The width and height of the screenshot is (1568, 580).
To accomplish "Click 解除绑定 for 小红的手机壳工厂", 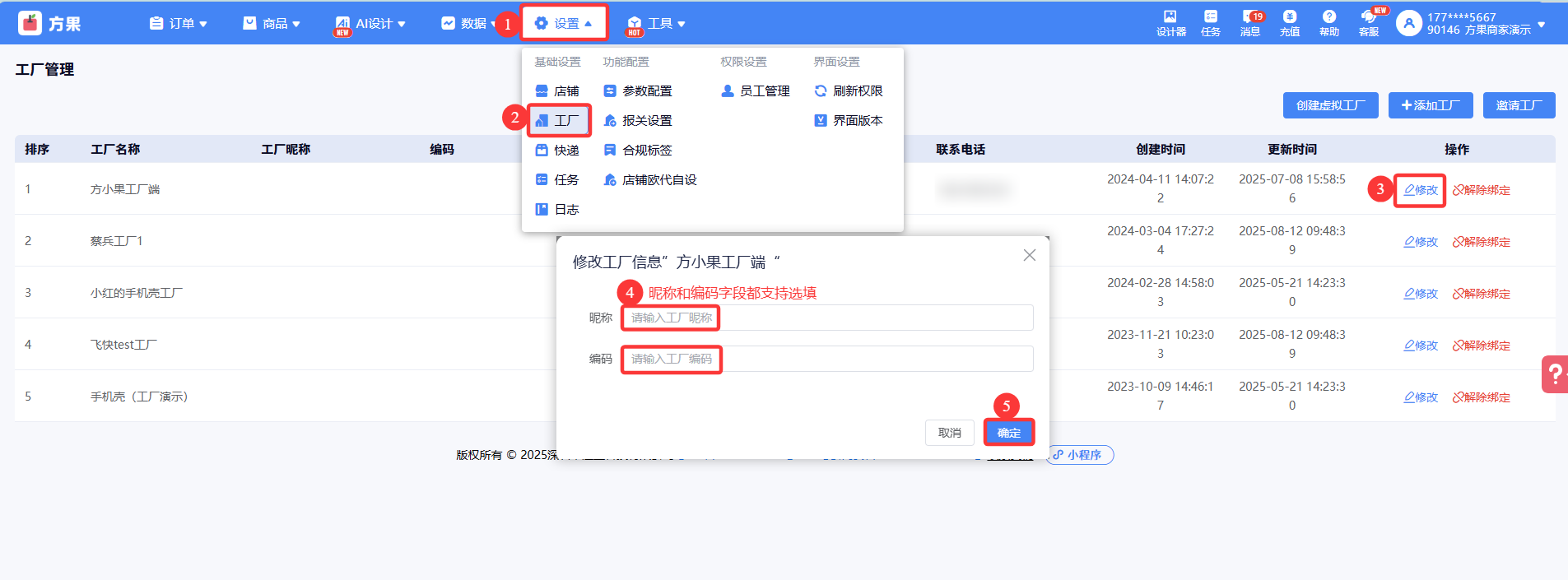I will click(1482, 294).
